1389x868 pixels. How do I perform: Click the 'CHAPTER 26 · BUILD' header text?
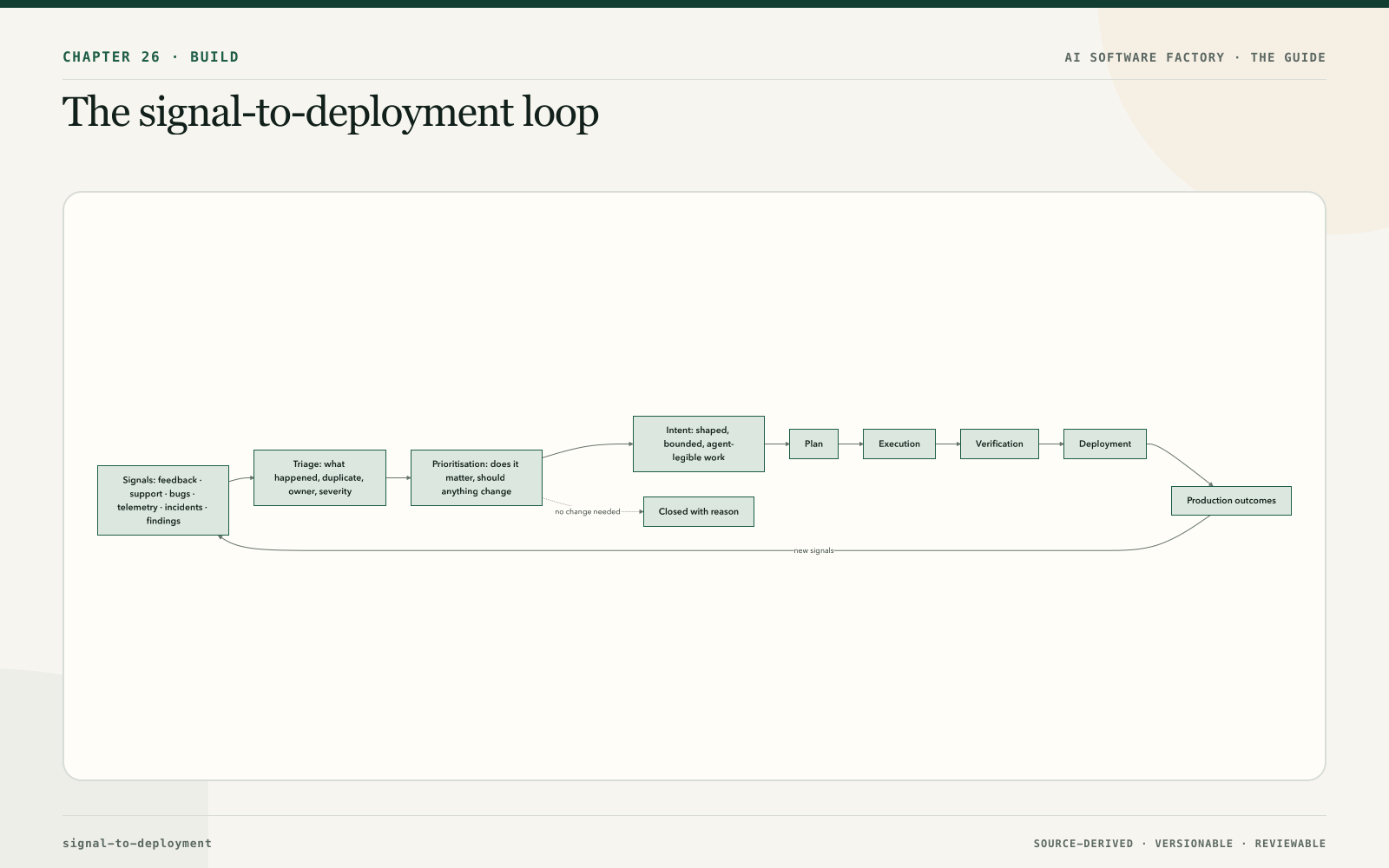[151, 57]
